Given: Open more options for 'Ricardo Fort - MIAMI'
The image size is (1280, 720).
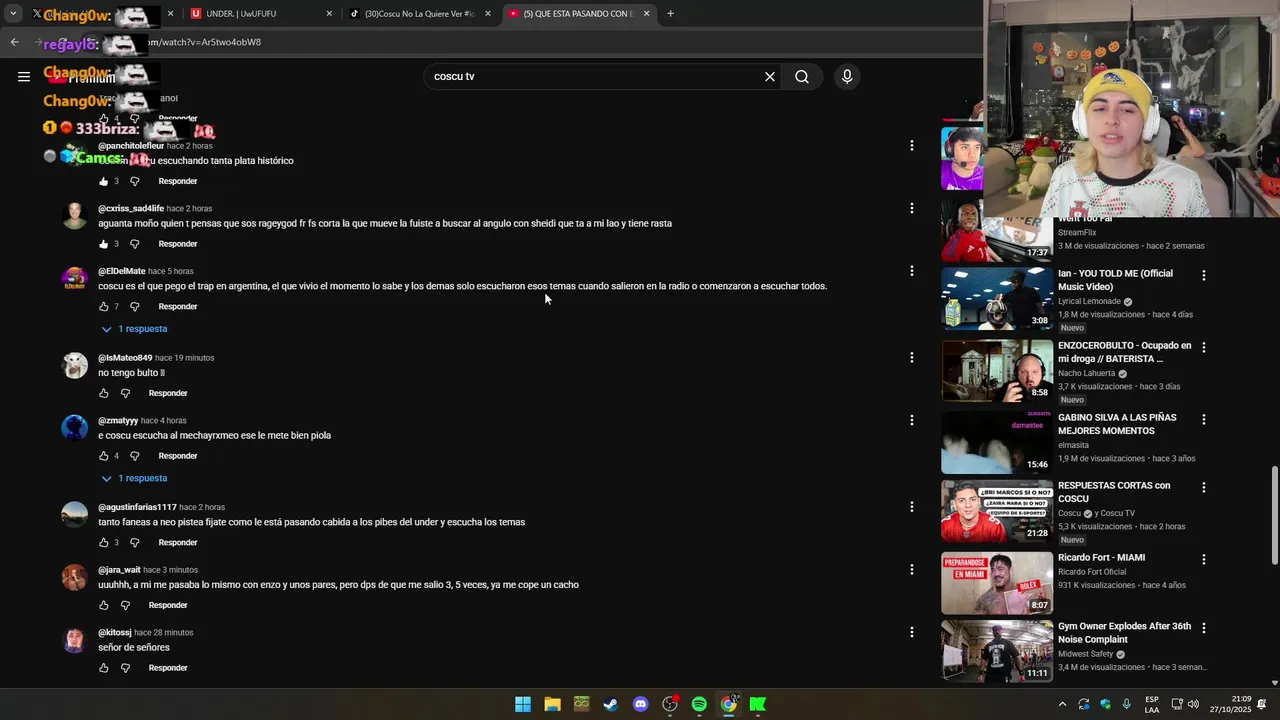Looking at the screenshot, I should coord(1203,559).
